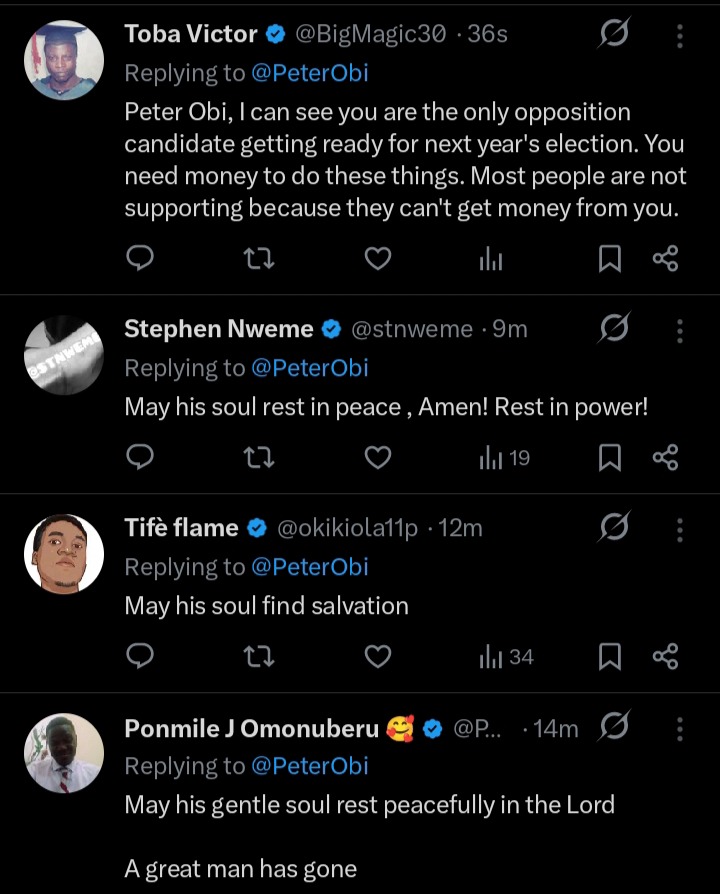View analytics on Tifè flame's reply
The height and width of the screenshot is (894, 720).
[x=507, y=657]
